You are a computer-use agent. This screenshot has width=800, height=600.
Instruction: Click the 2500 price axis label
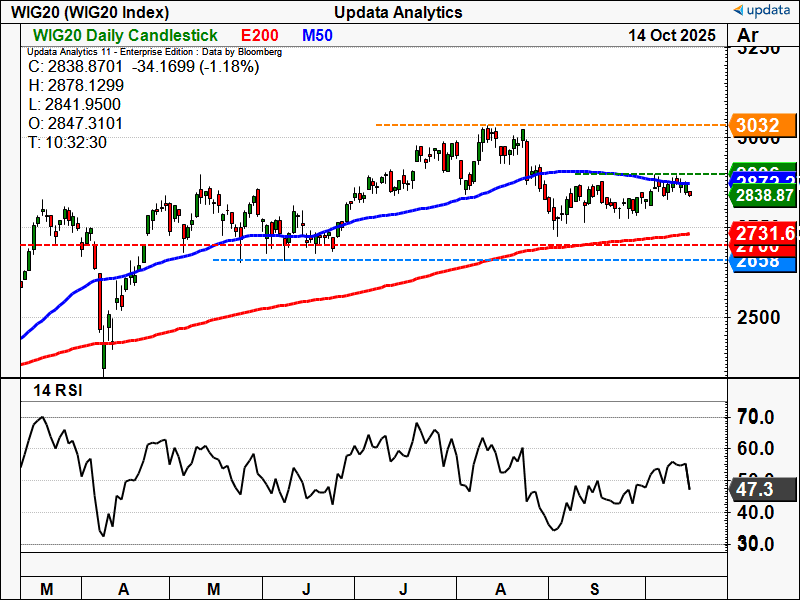(757, 317)
